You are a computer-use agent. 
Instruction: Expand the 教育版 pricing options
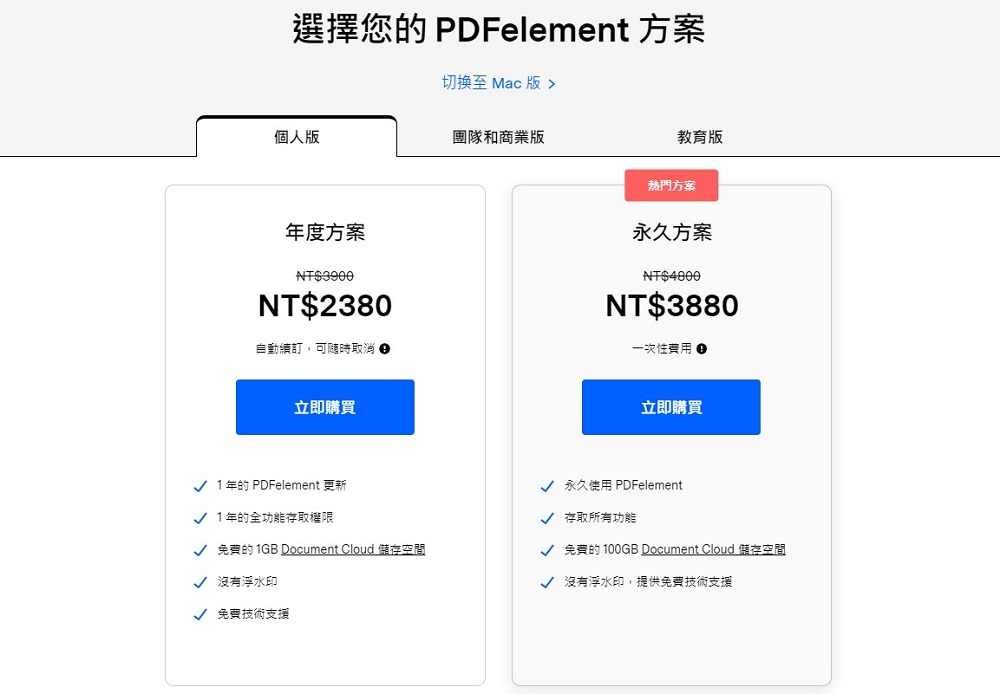[702, 137]
